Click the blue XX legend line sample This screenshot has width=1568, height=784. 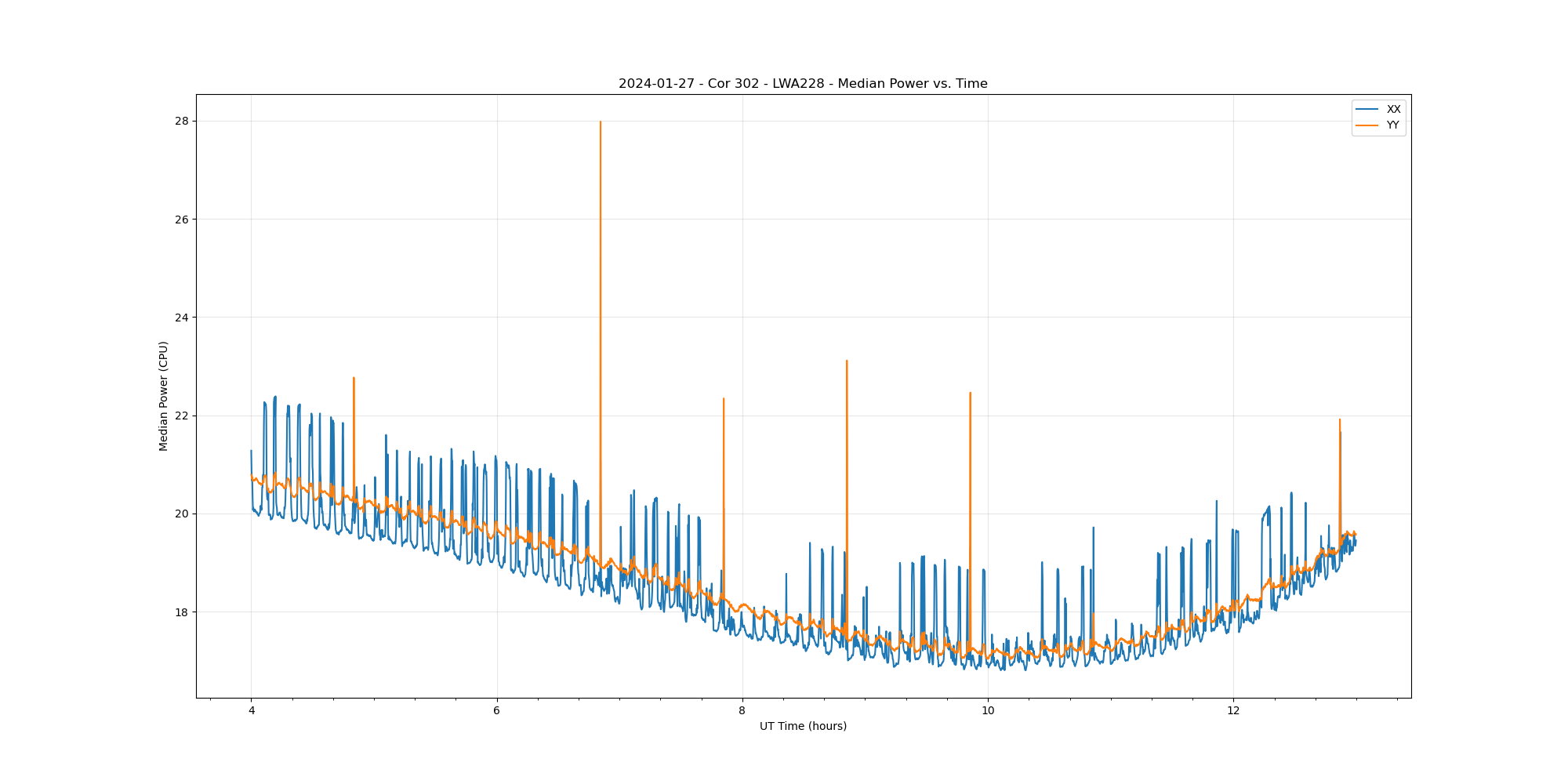click(x=1367, y=110)
